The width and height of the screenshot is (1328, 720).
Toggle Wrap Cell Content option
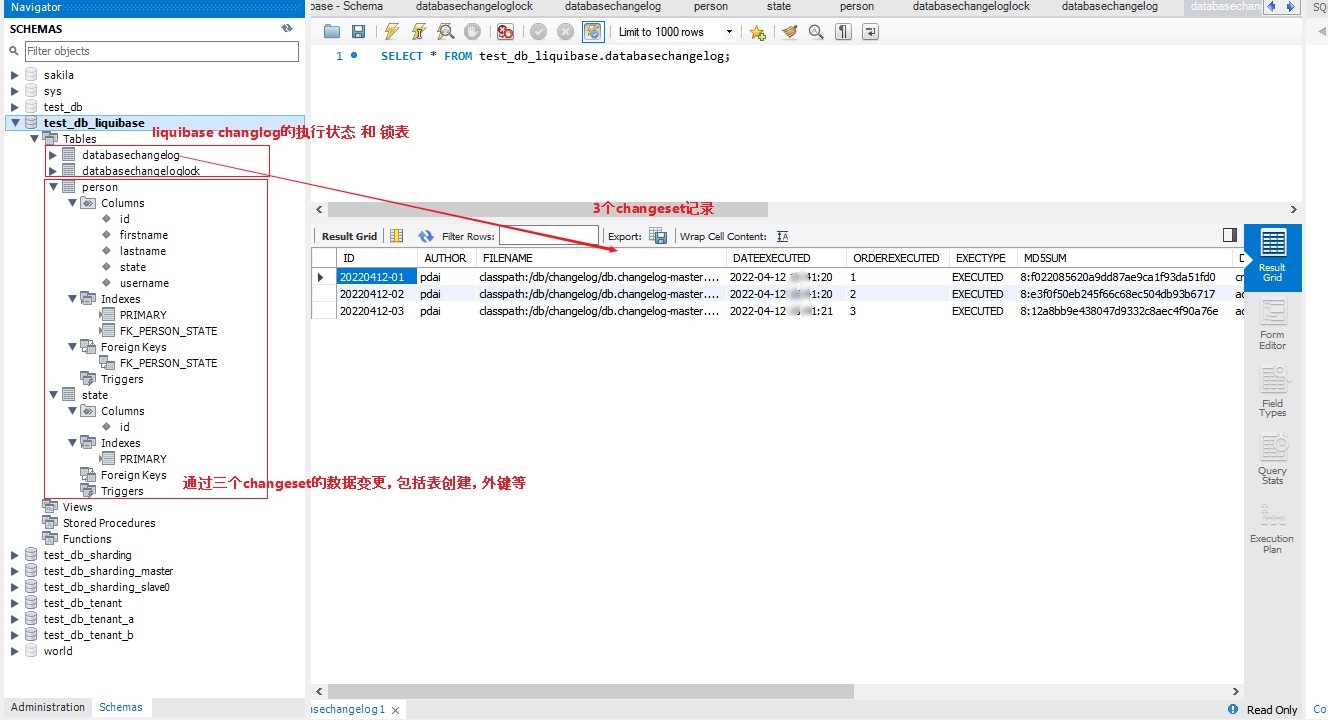pyautogui.click(x=782, y=236)
